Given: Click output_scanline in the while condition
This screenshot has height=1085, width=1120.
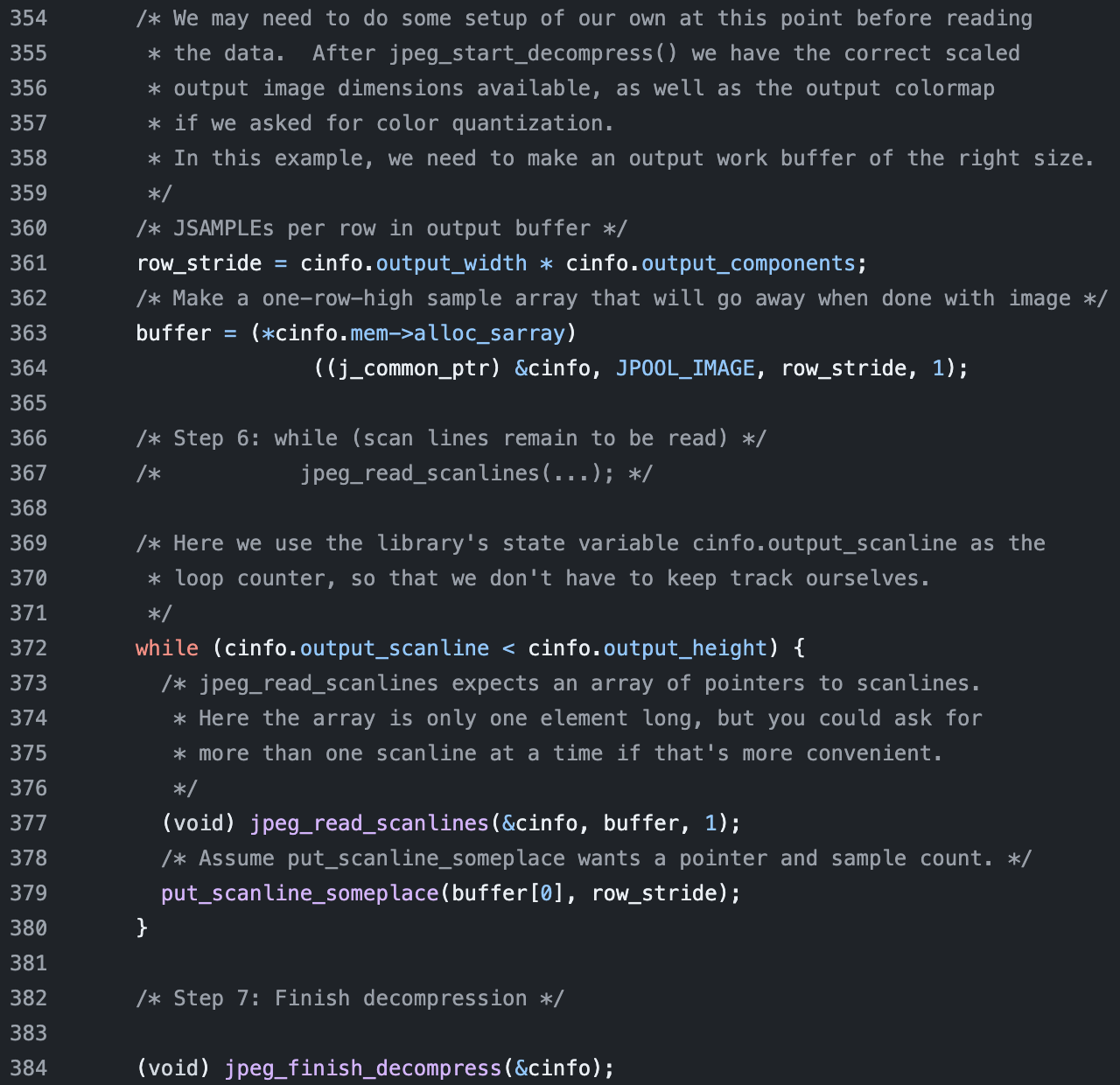Looking at the screenshot, I should [395, 648].
